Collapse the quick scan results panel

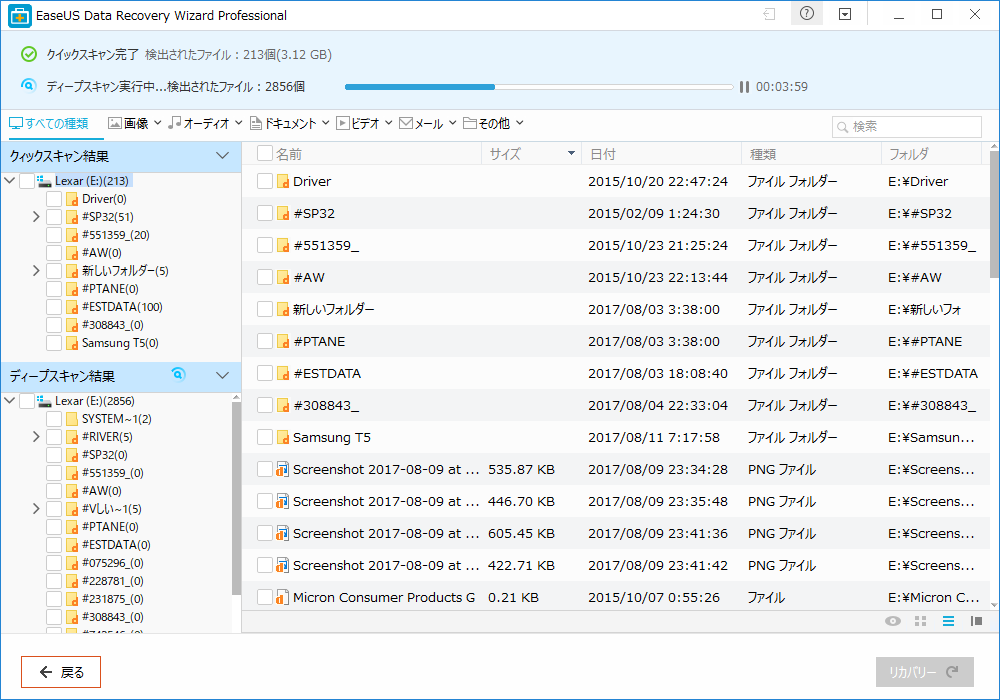pos(223,156)
